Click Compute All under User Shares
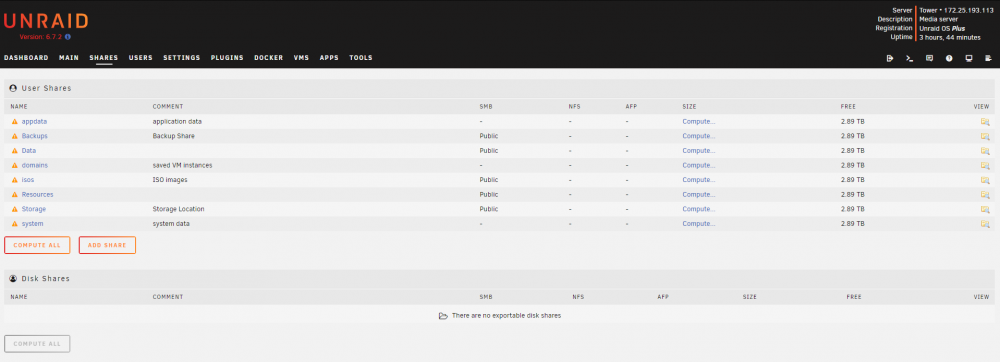The height and width of the screenshot is (362, 1000). coord(37,245)
